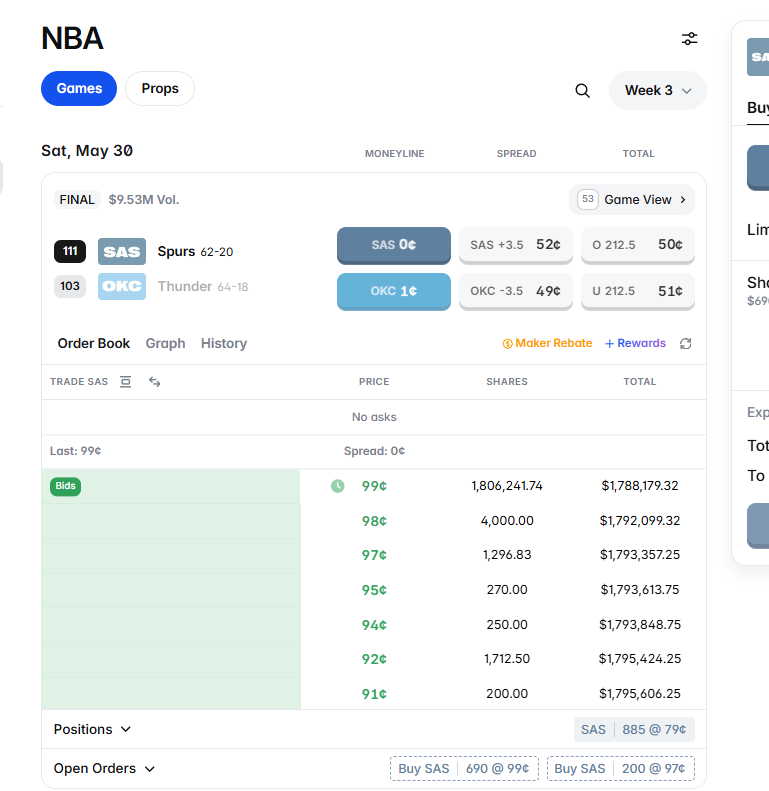Click the Buy SAS 690 @ 99¢ order
Viewport: 769px width, 791px height.
click(464, 769)
